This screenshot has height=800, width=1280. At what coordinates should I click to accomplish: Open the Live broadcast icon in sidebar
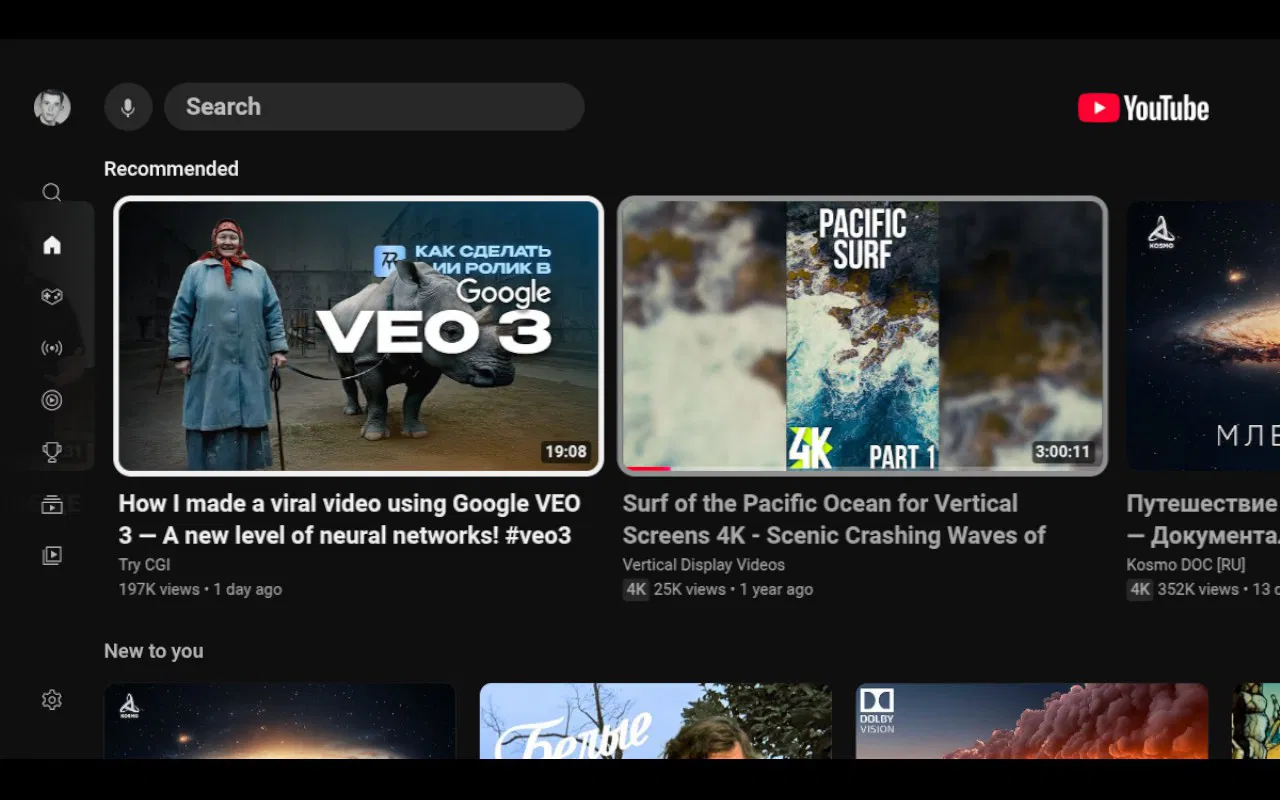coord(52,349)
